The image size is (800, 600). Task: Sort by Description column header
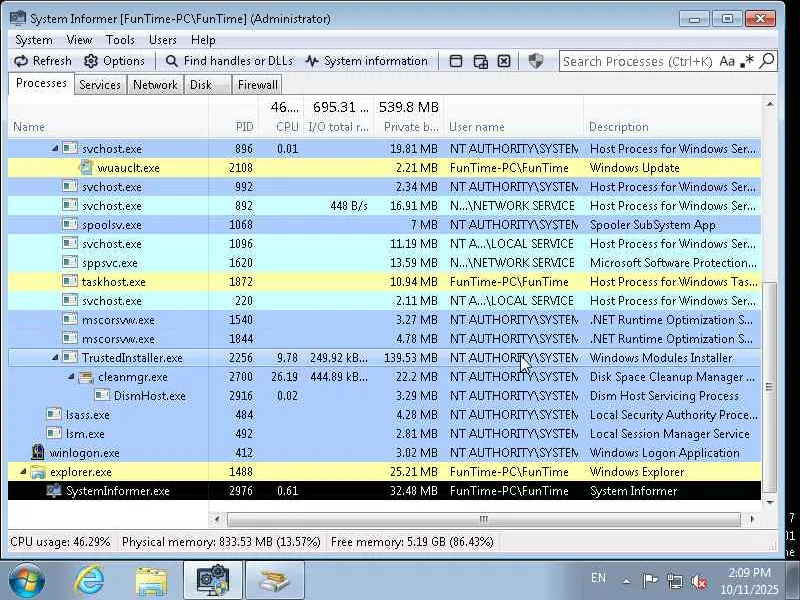pyautogui.click(x=671, y=127)
